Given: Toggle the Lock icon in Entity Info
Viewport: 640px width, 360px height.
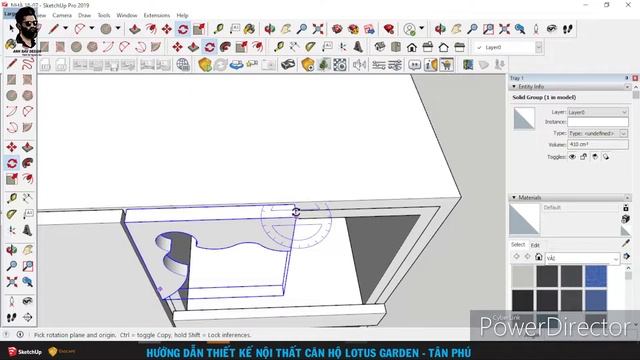Looking at the screenshot, I should 584,157.
